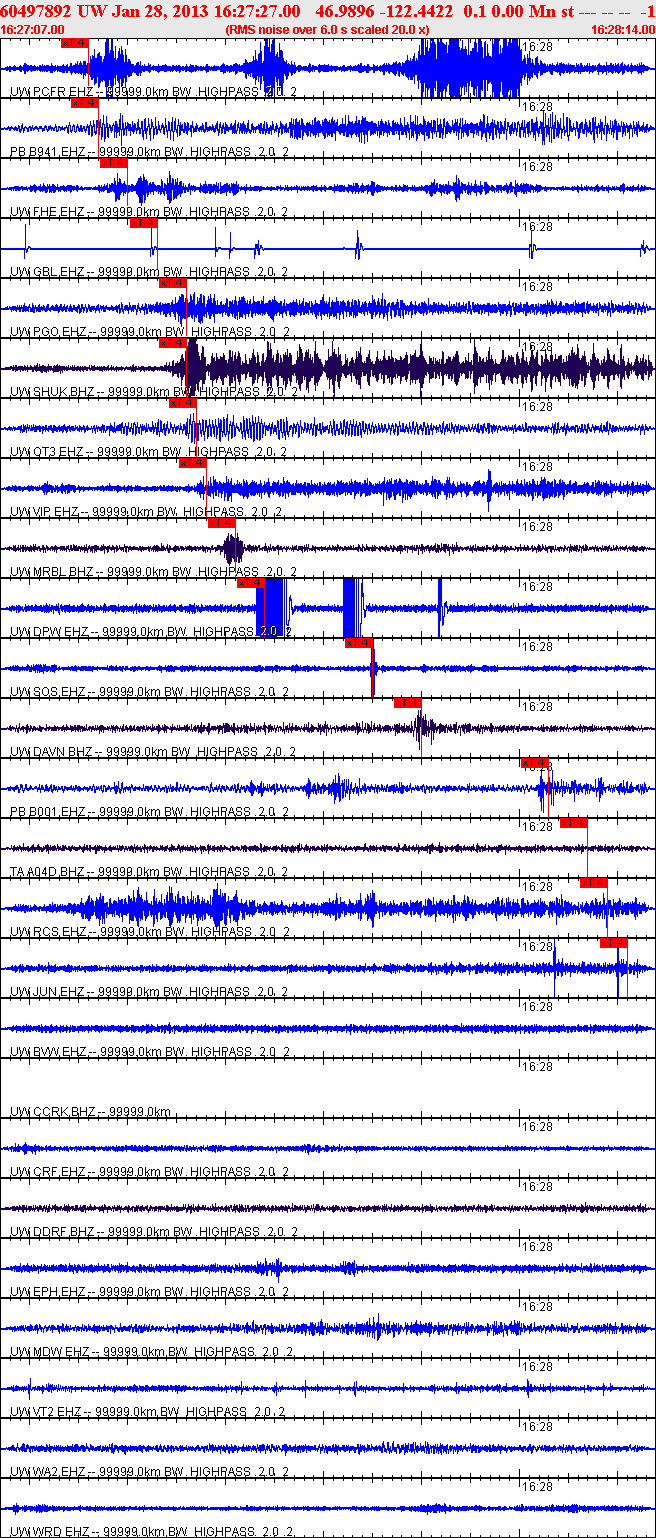Viewport: 656px width, 1538px height.
Task: Select the UW BVW EHZ trace label
Action: tap(149, 1052)
